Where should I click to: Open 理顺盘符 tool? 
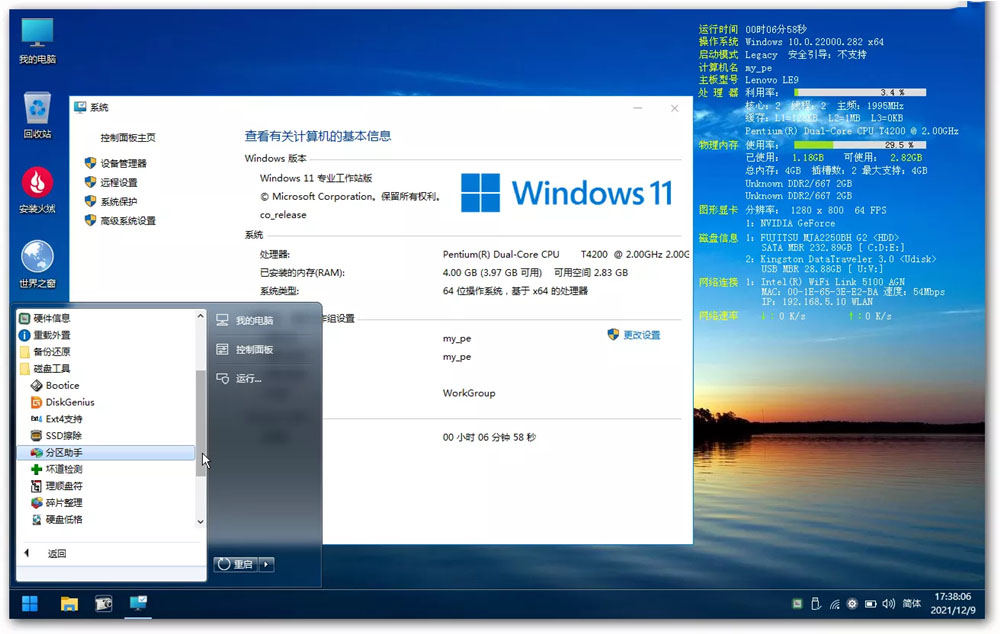click(x=57, y=486)
